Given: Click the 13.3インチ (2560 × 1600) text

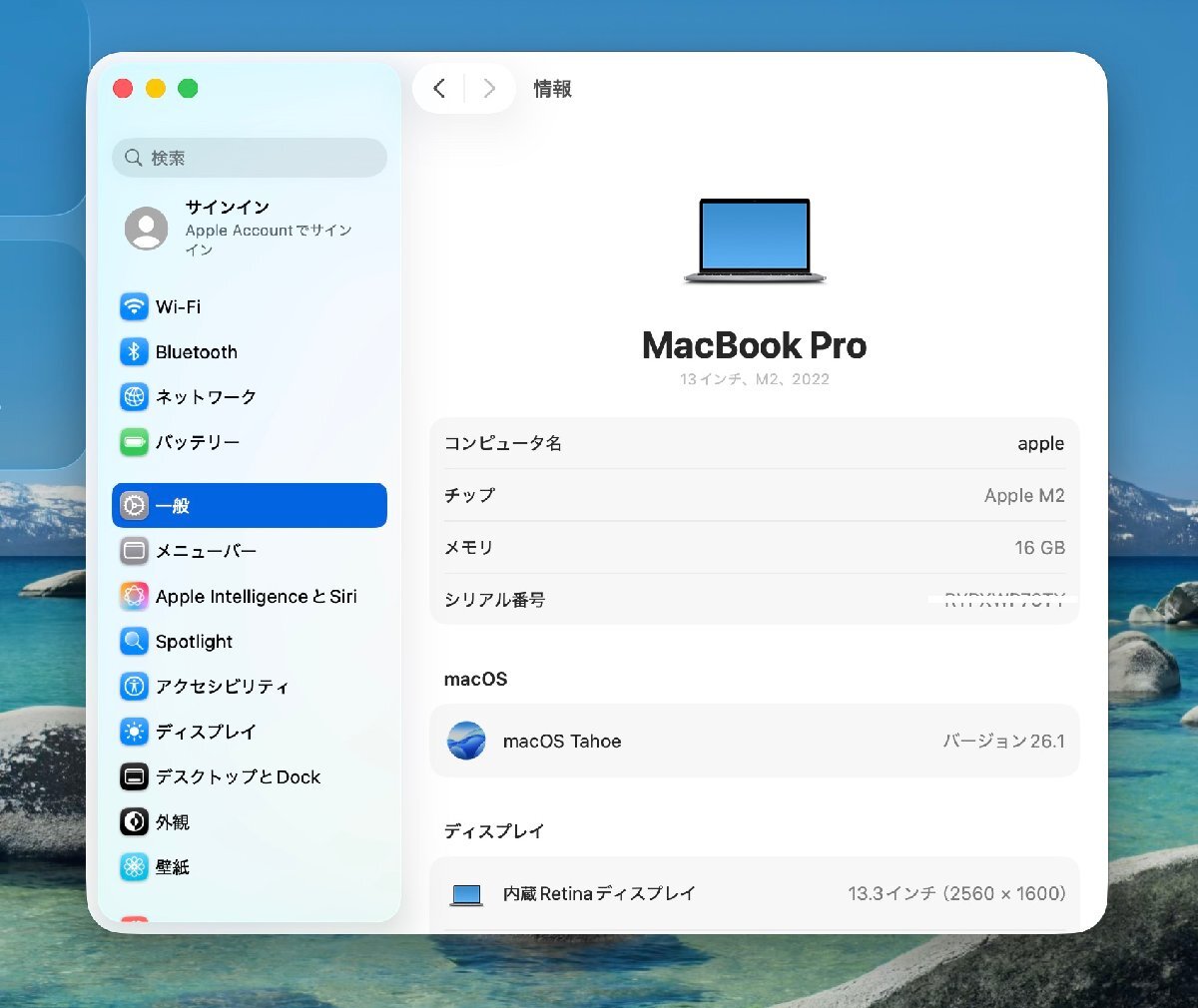Looking at the screenshot, I should [956, 893].
